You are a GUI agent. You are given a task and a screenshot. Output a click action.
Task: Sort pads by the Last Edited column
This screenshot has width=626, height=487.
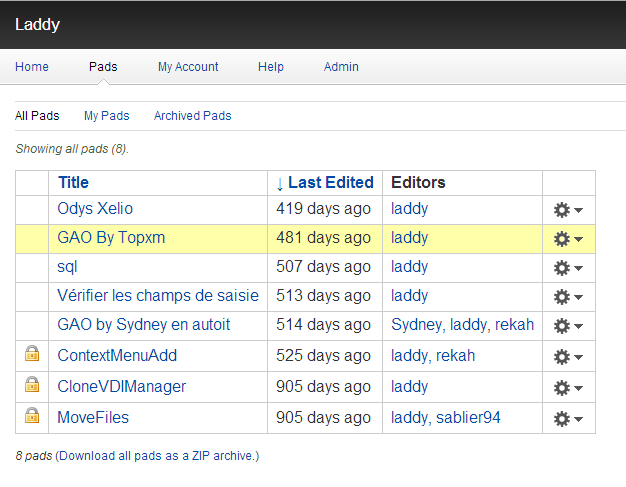[331, 182]
